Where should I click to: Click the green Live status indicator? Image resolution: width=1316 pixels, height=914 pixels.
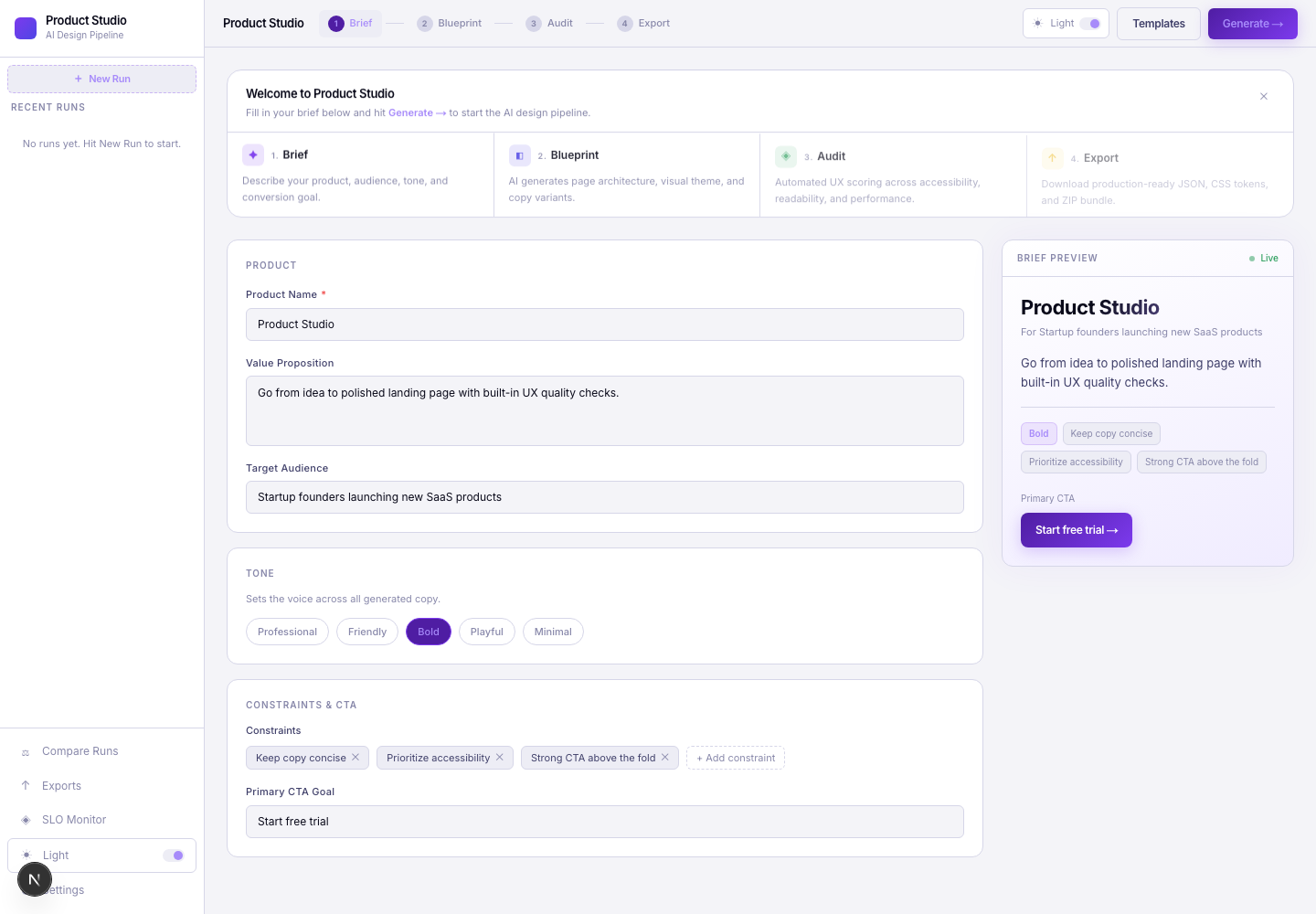[1264, 259]
